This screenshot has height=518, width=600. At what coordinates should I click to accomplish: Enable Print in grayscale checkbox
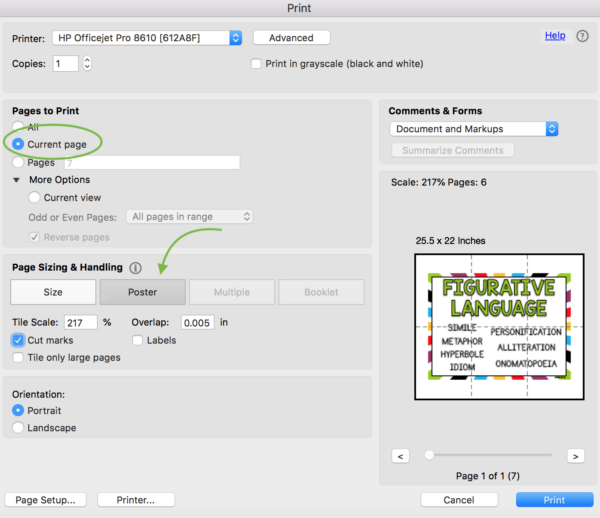[256, 64]
